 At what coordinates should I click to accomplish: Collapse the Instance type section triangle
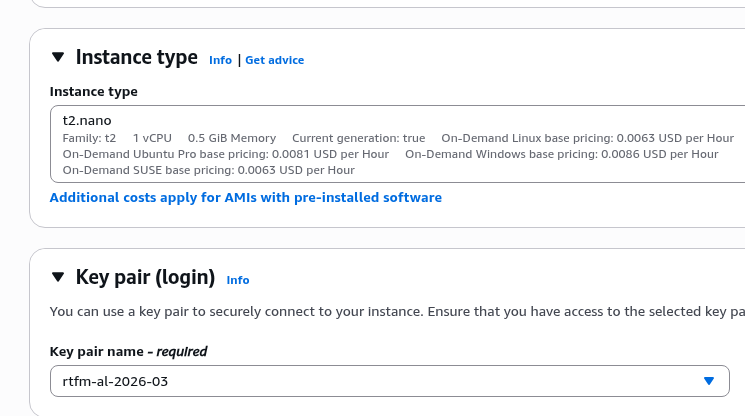(x=58, y=58)
